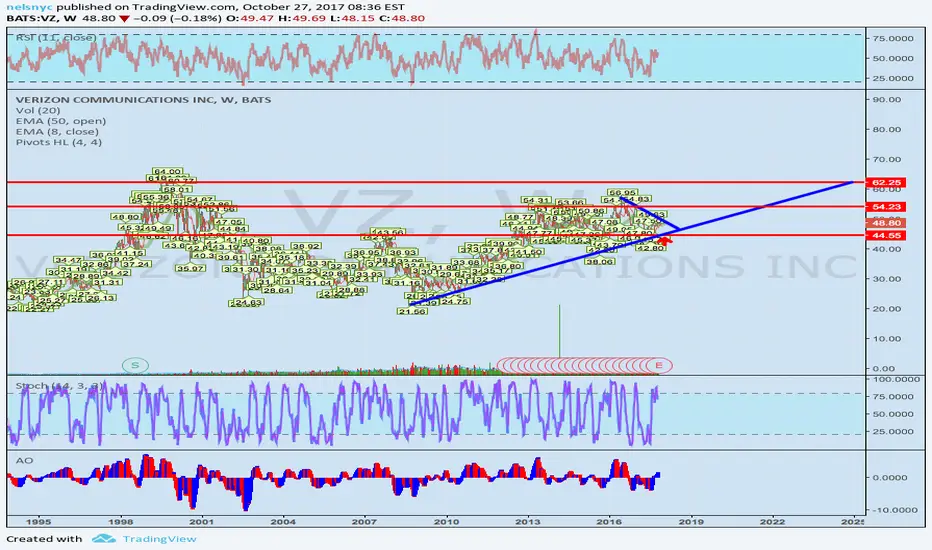Select the 44.55 red price label
Viewport: 932px width, 550px height.
[886, 235]
